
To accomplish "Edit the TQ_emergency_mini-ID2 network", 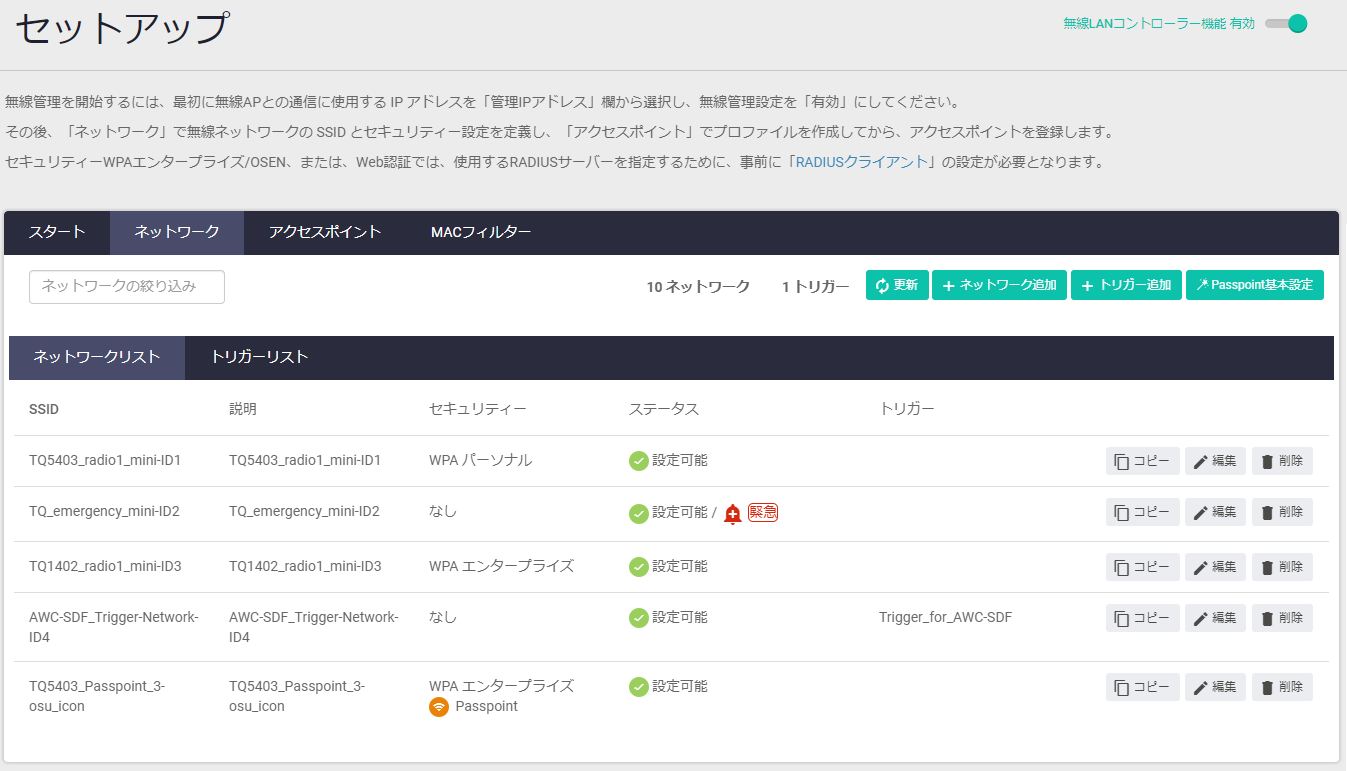I will coord(1215,512).
